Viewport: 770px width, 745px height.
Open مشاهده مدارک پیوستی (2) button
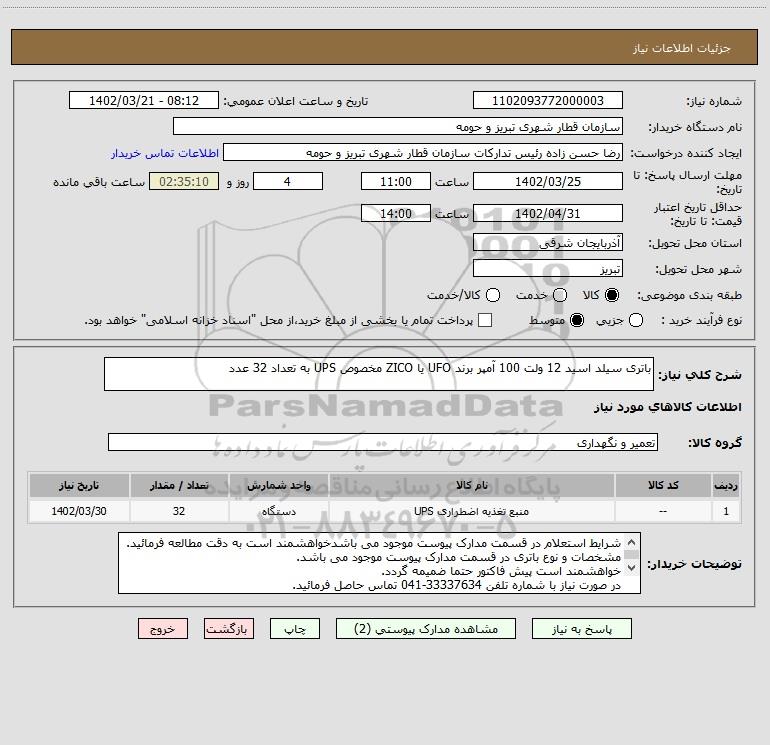coord(426,629)
